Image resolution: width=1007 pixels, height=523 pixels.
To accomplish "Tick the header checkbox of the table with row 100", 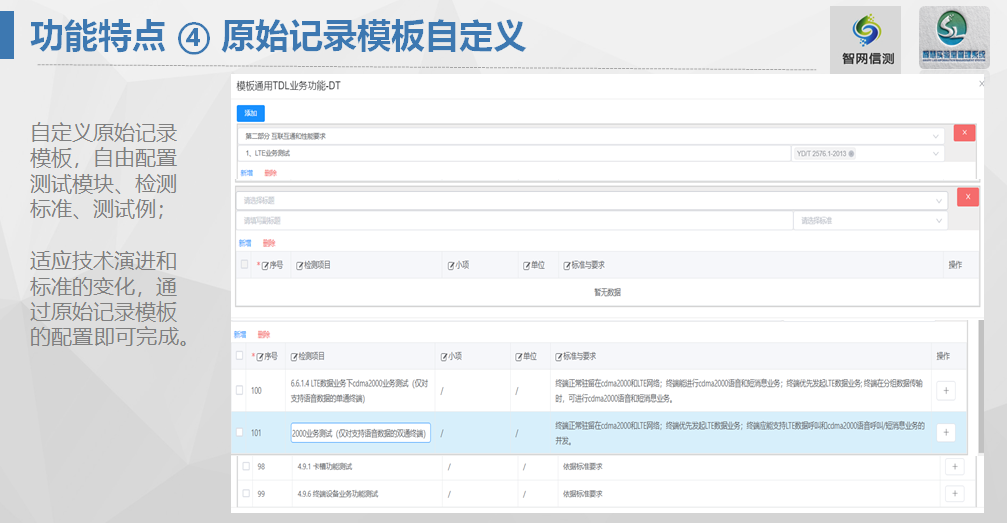I will coord(240,355).
